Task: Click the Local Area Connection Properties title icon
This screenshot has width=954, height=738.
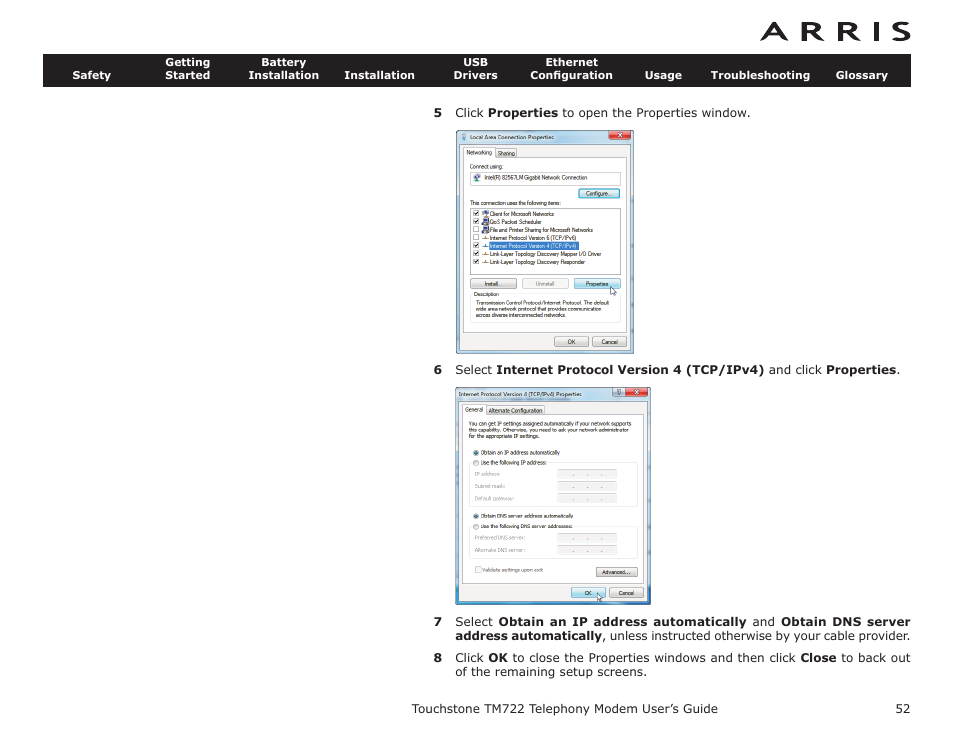Action: (x=464, y=137)
